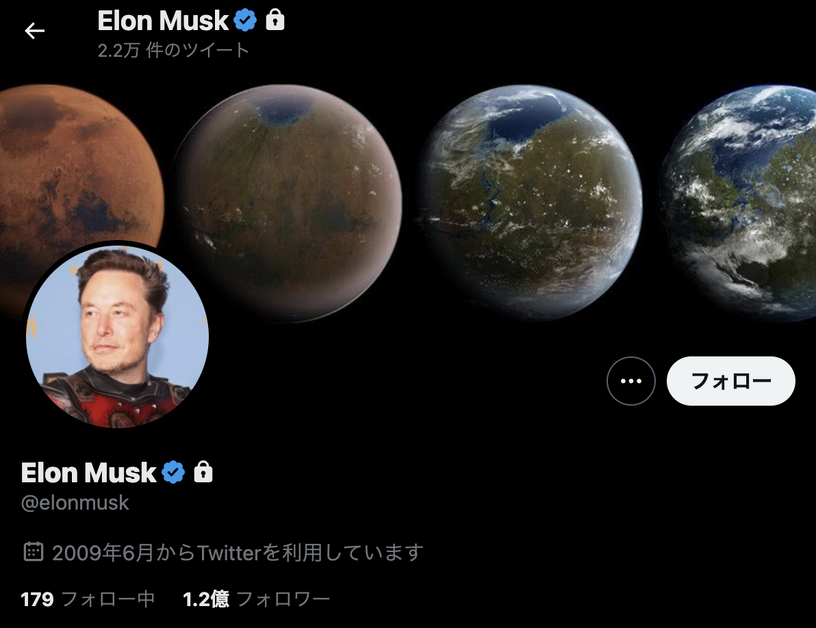Click the lock icon in the header
The image size is (816, 628).
pyautogui.click(x=275, y=20)
